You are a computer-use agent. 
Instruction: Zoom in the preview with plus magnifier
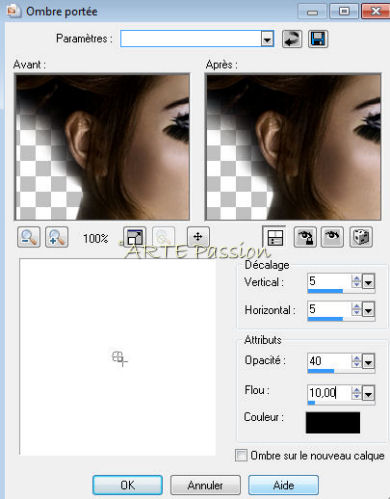click(57, 237)
